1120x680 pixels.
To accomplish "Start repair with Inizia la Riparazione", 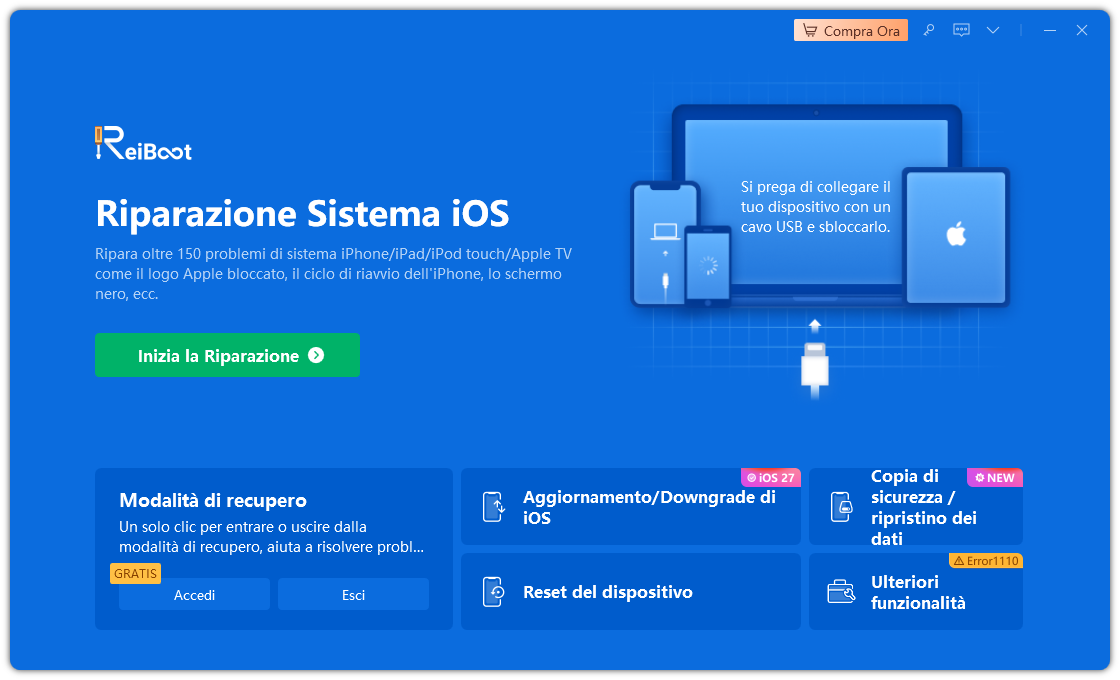I will [x=227, y=355].
